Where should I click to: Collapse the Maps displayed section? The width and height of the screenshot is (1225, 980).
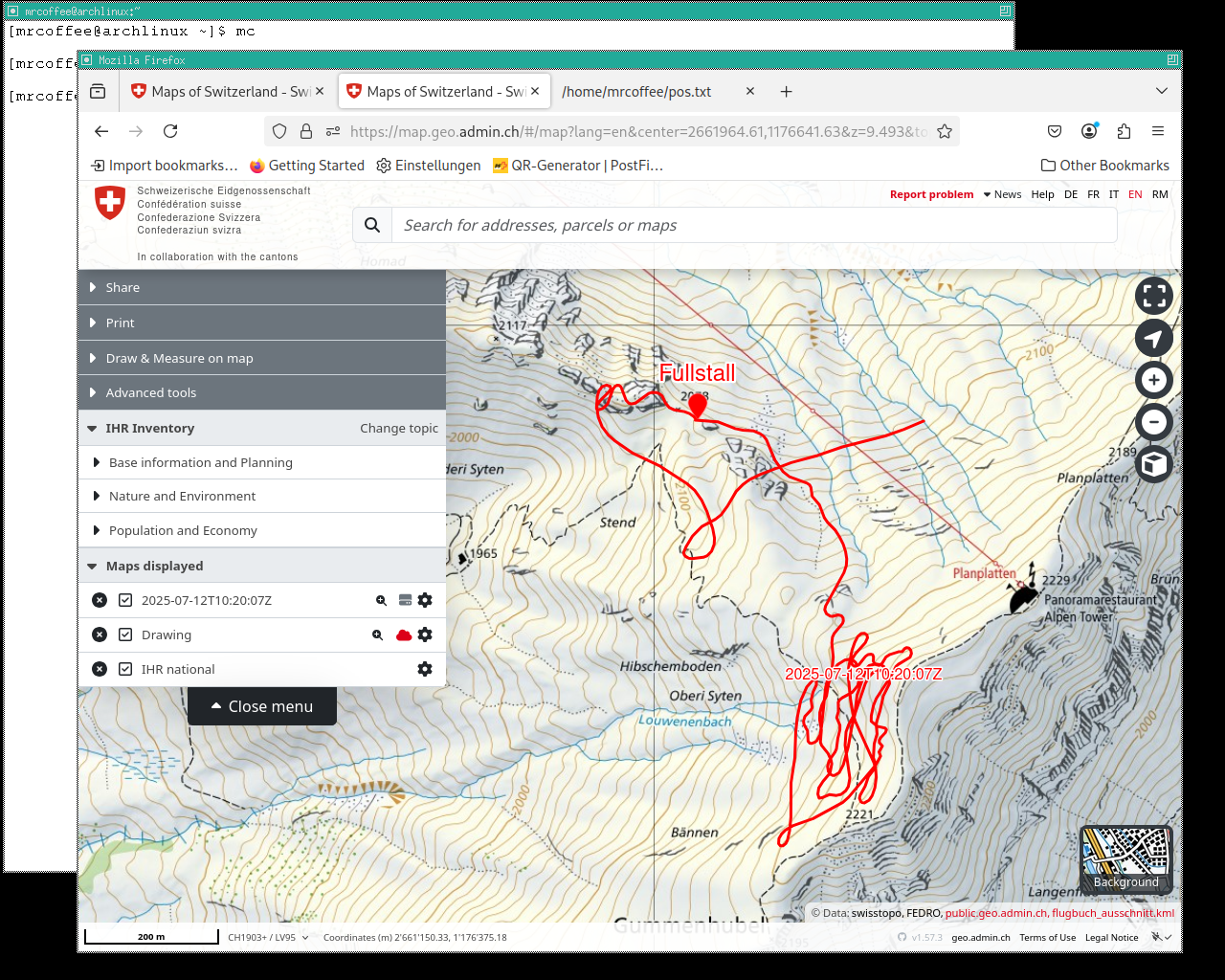click(x=261, y=566)
